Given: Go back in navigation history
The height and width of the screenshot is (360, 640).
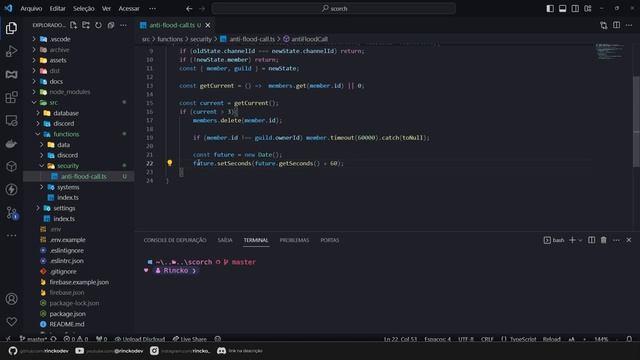Looking at the screenshot, I should click(x=189, y=9).
